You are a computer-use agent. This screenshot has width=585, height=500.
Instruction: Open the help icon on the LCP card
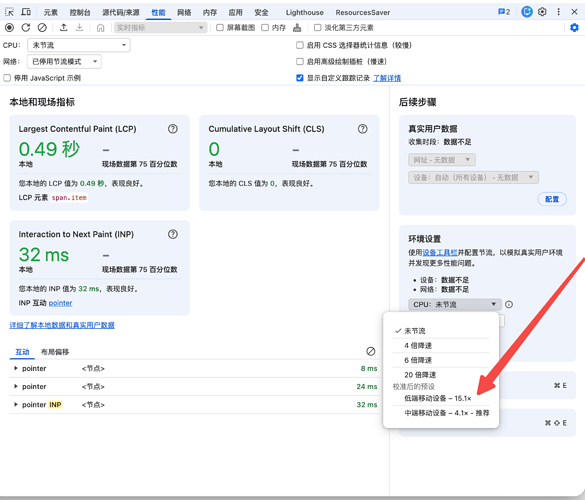[x=173, y=129]
